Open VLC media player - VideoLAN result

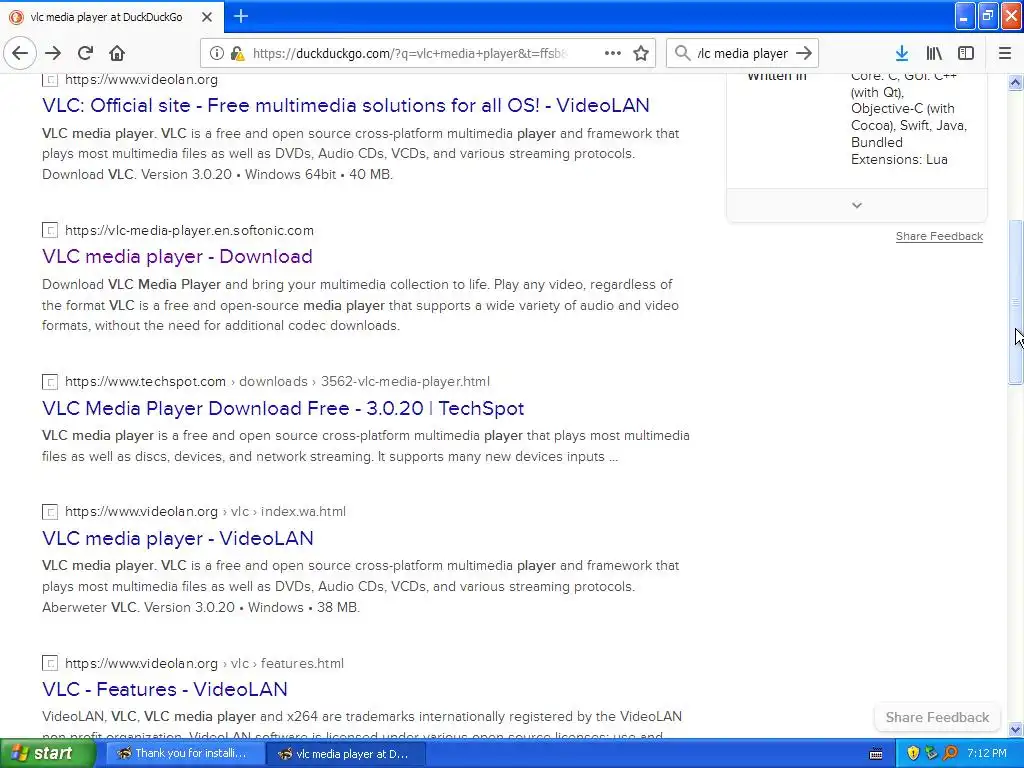click(178, 538)
